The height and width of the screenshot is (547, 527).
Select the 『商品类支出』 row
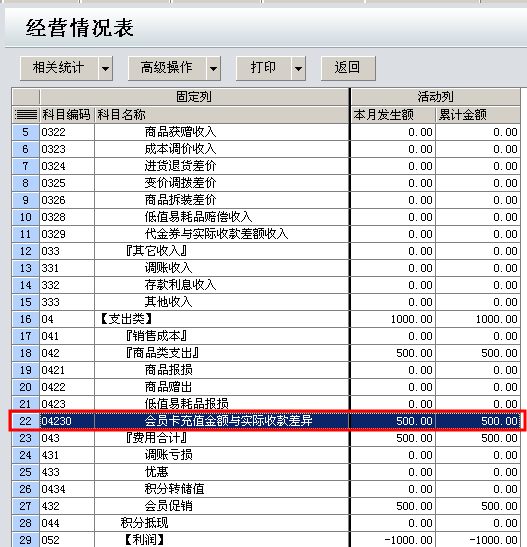click(266, 353)
